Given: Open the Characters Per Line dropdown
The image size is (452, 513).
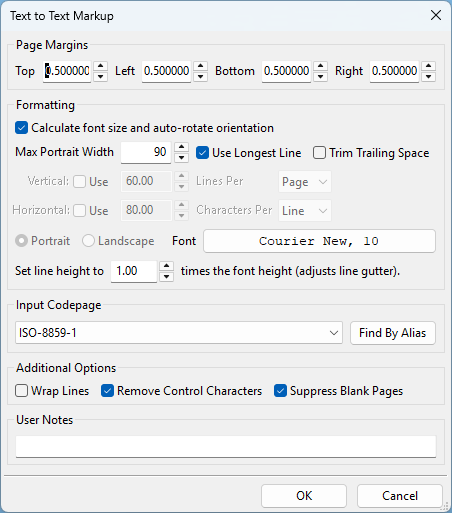Looking at the screenshot, I should [305, 211].
